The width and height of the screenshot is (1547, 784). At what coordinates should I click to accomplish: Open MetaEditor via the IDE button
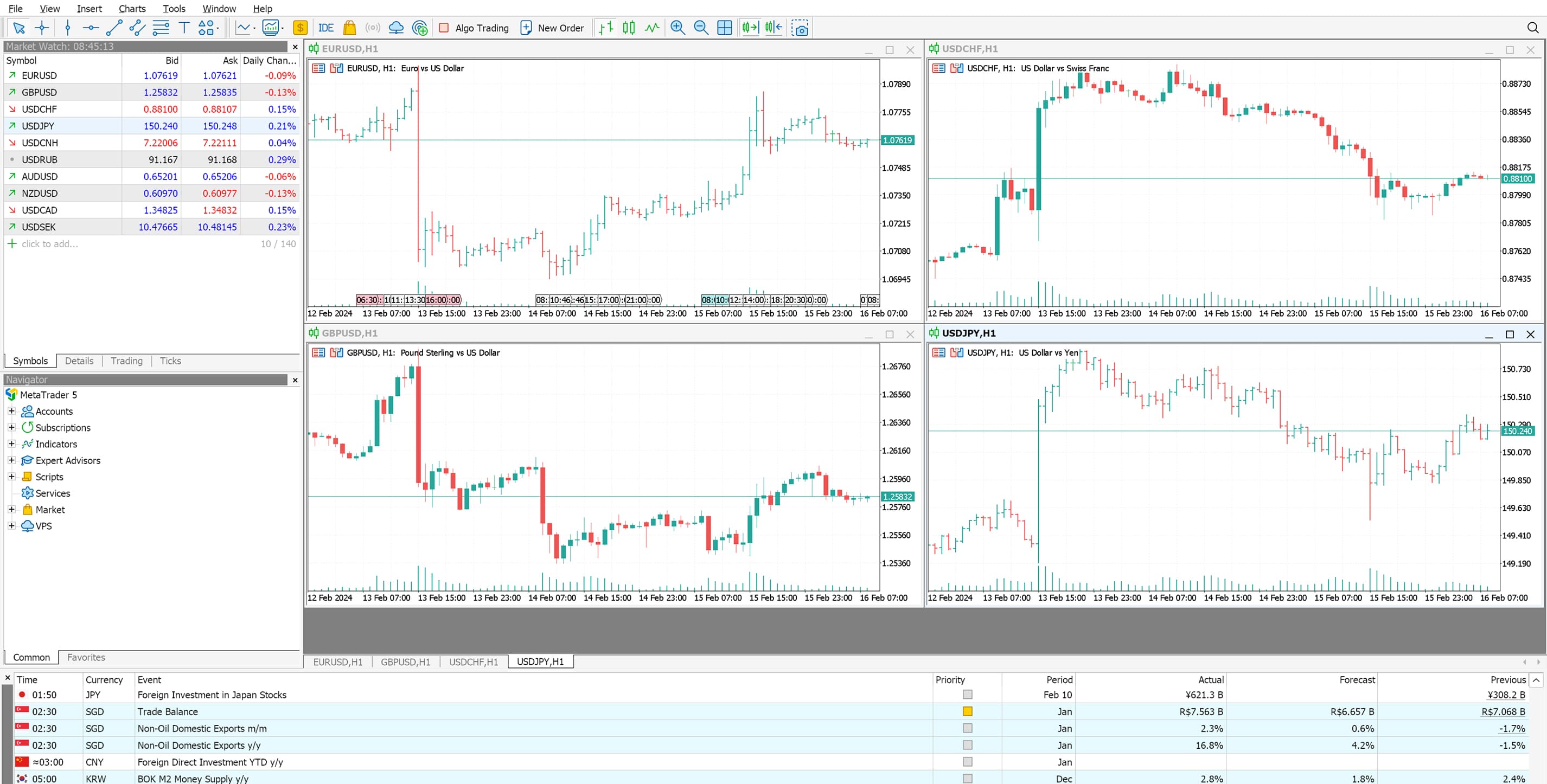325,28
